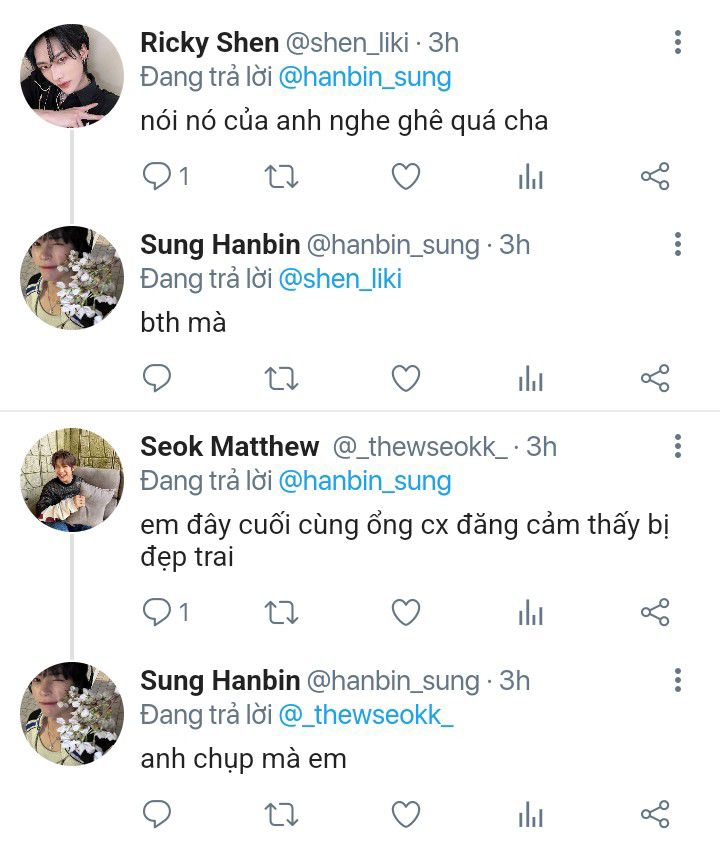Like the "bth mà" tweet
This screenshot has height=843, width=720.
point(405,379)
